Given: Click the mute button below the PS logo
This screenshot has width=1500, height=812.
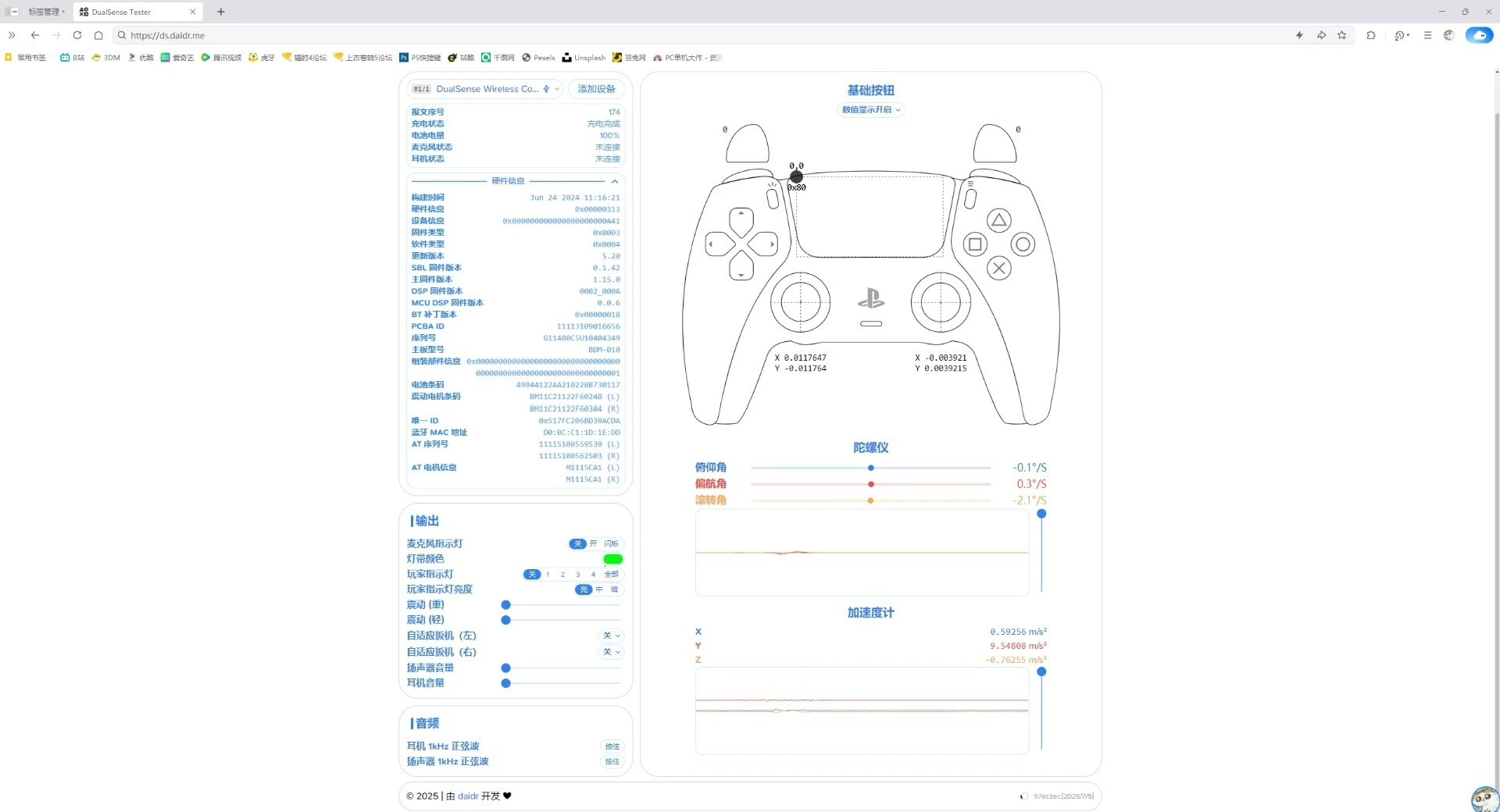Looking at the screenshot, I should click(x=871, y=323).
